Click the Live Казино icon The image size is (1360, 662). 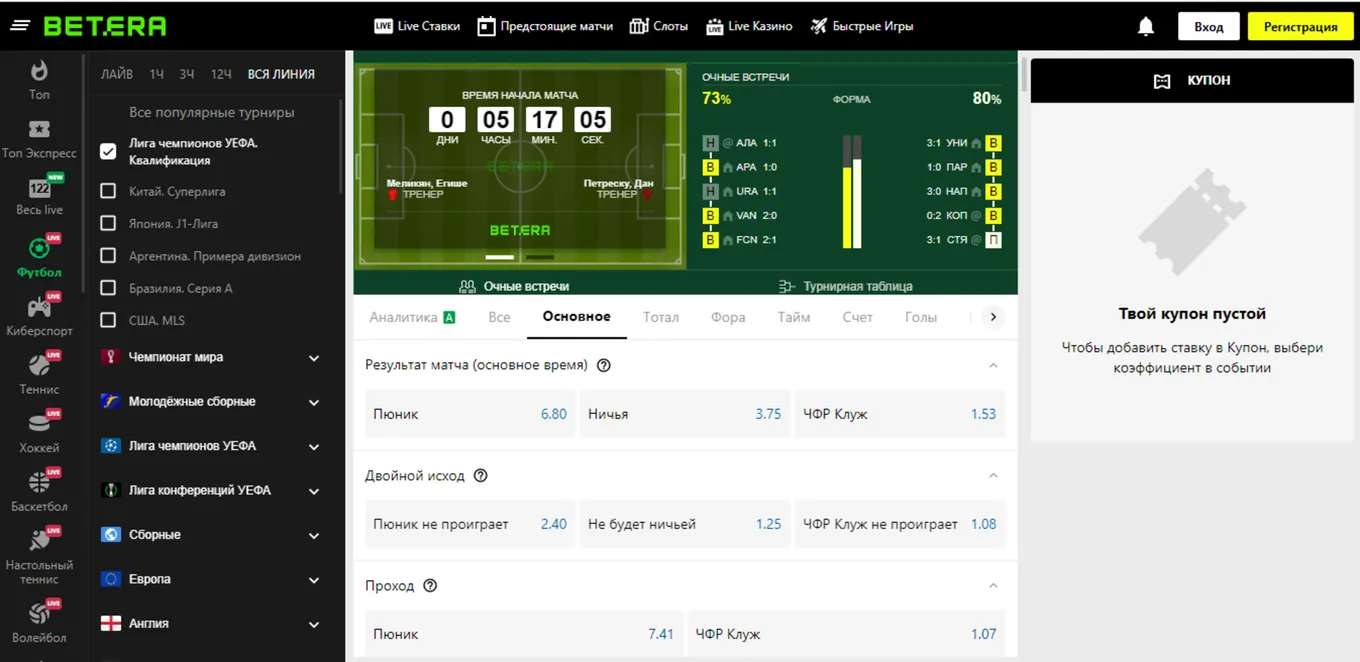point(714,26)
